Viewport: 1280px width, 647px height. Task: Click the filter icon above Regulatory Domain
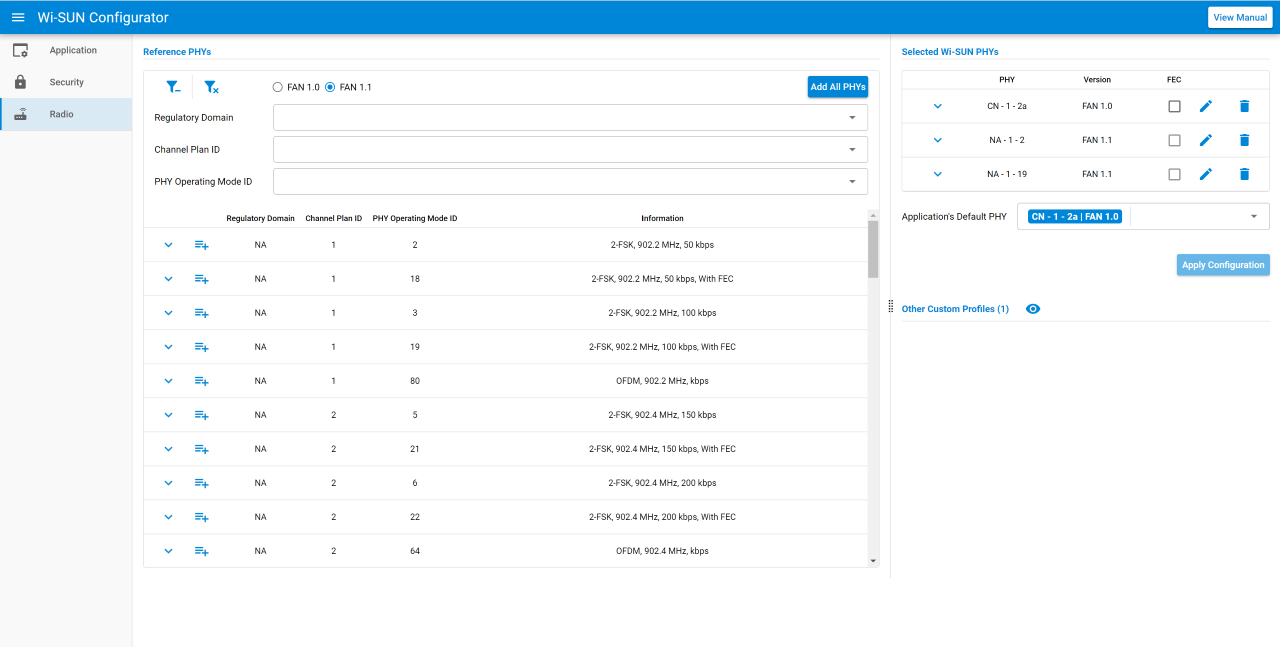(x=172, y=86)
